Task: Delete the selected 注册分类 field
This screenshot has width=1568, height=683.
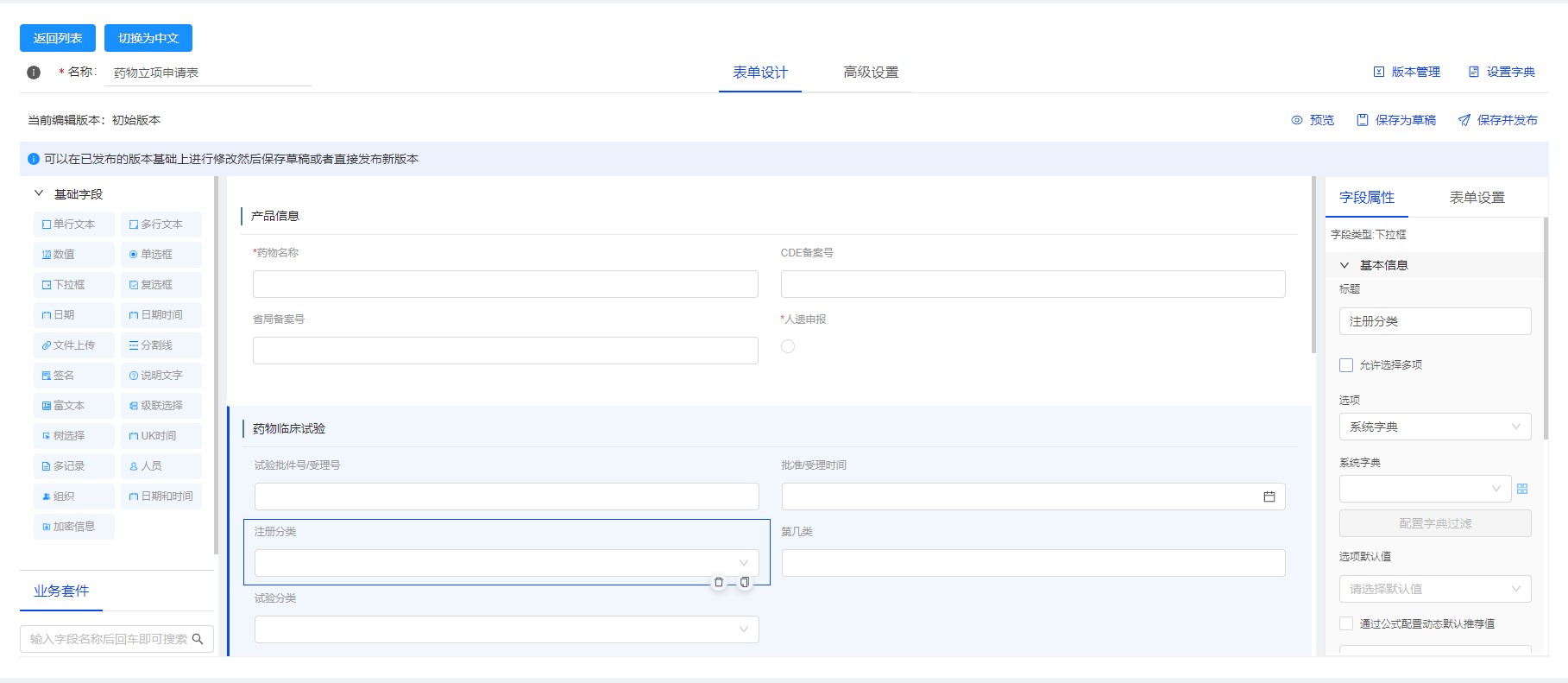Action: pyautogui.click(x=719, y=582)
